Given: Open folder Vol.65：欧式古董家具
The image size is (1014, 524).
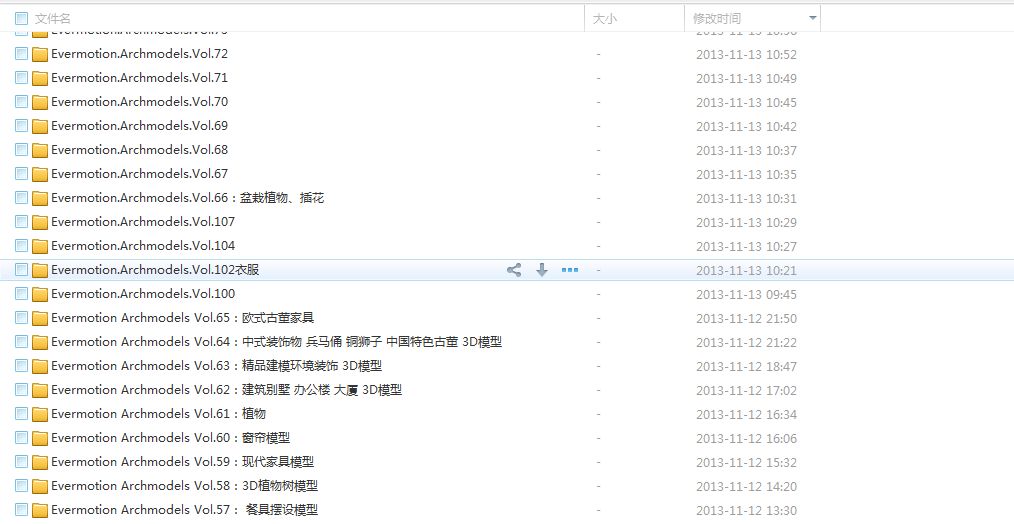Looking at the screenshot, I should point(183,318).
